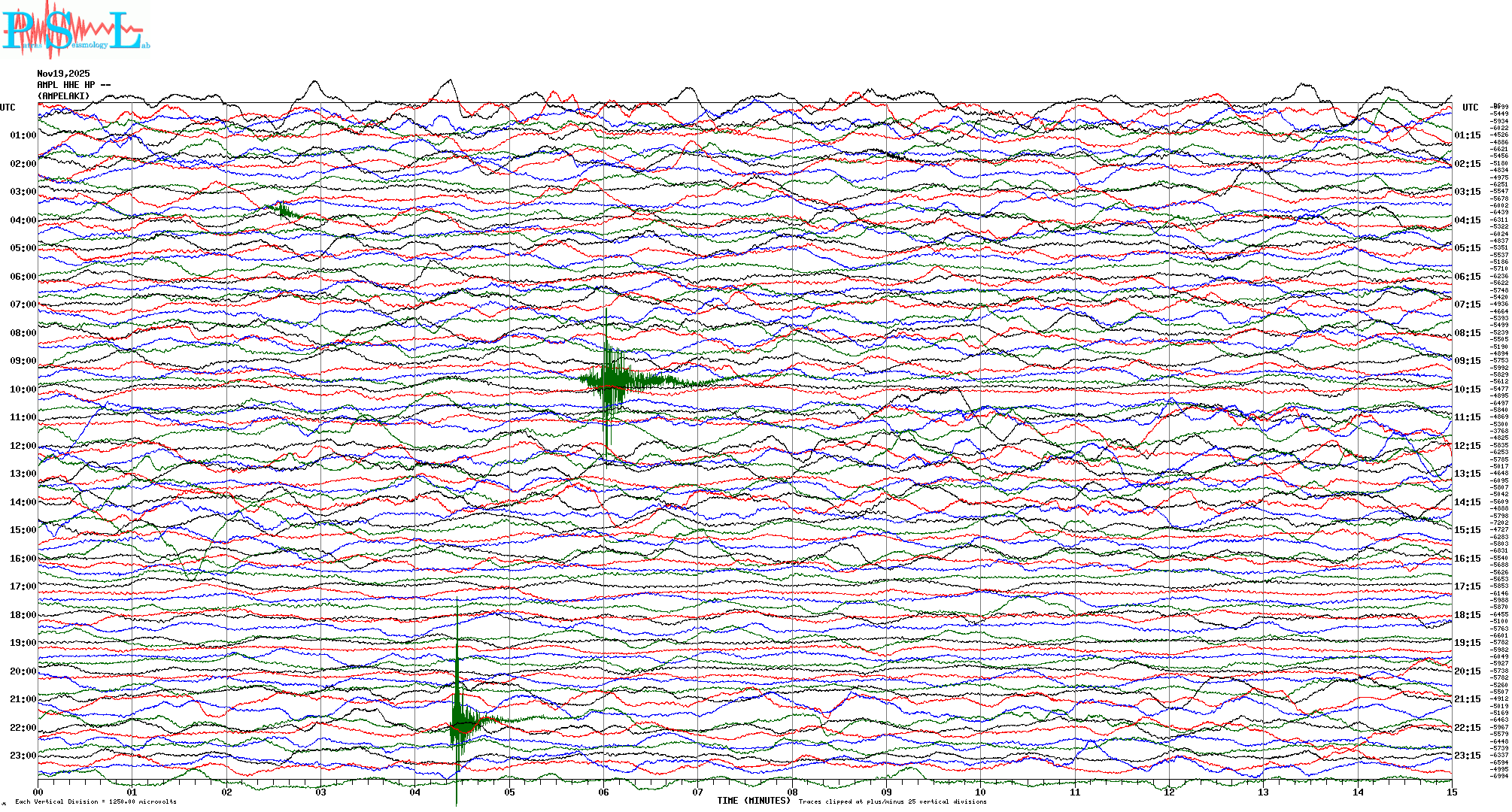Click the Traces clipped footnote text

(x=892, y=801)
